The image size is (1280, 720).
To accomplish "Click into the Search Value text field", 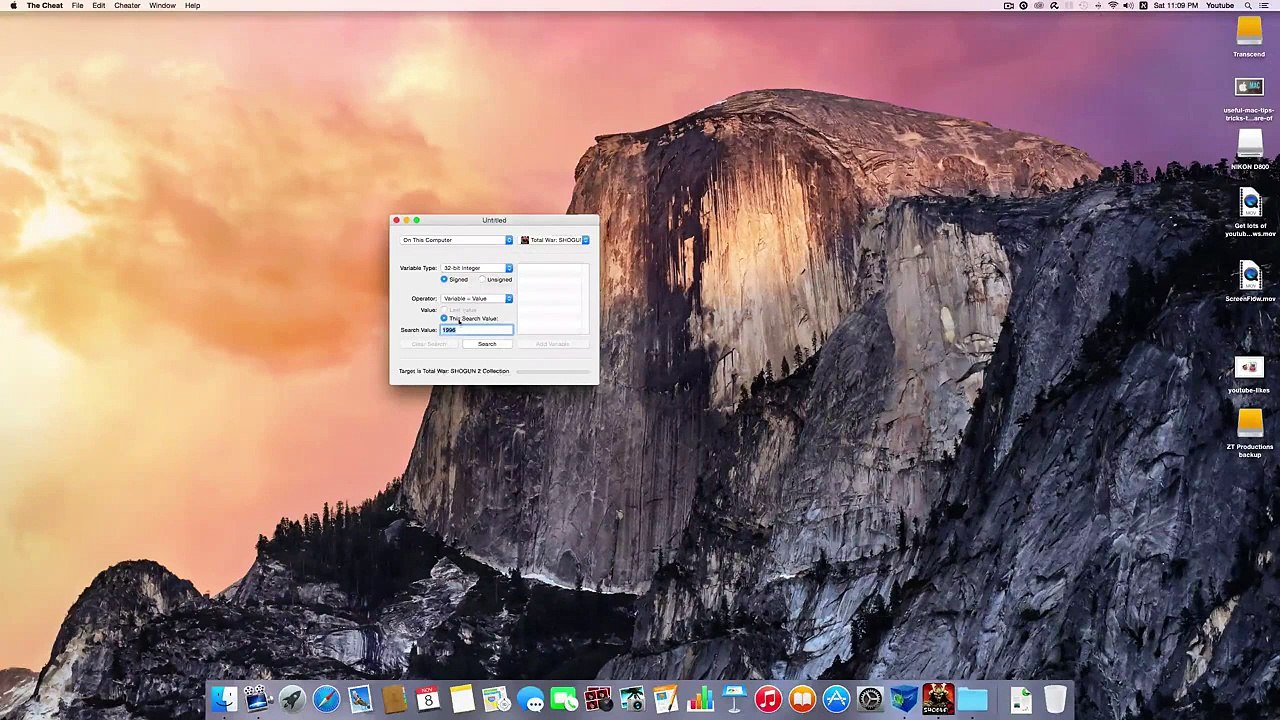I will (477, 330).
